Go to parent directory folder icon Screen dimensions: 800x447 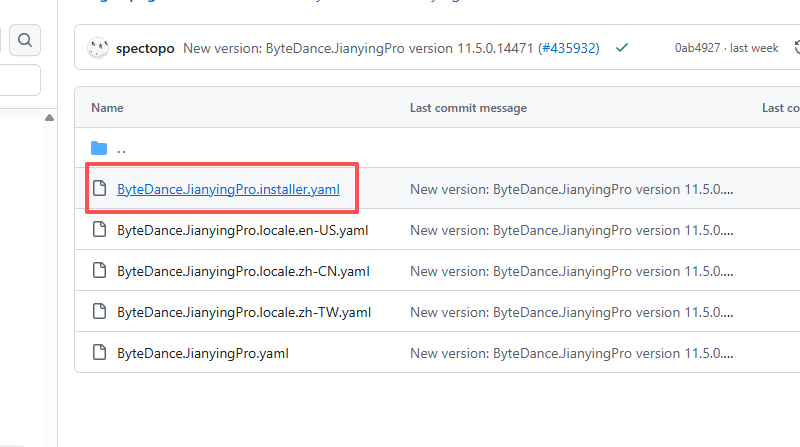click(99, 148)
